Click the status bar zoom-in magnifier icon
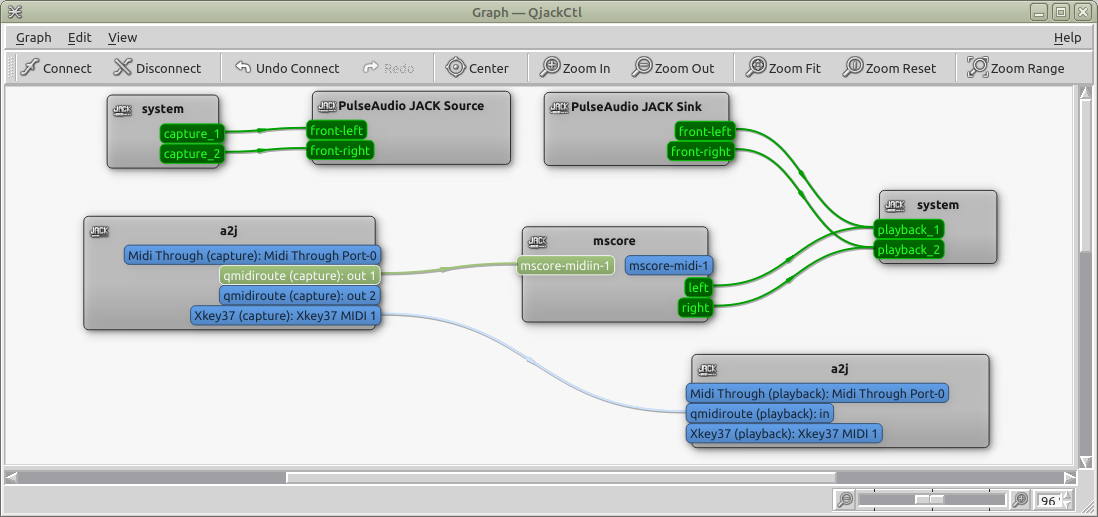The height and width of the screenshot is (517, 1098). click(x=1020, y=499)
